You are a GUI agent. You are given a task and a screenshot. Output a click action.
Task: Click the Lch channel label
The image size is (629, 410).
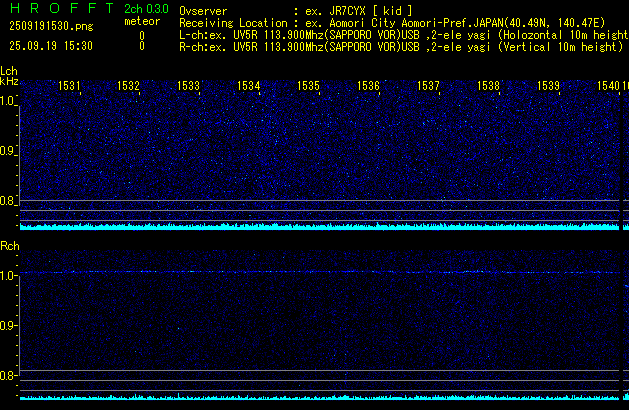(9, 72)
